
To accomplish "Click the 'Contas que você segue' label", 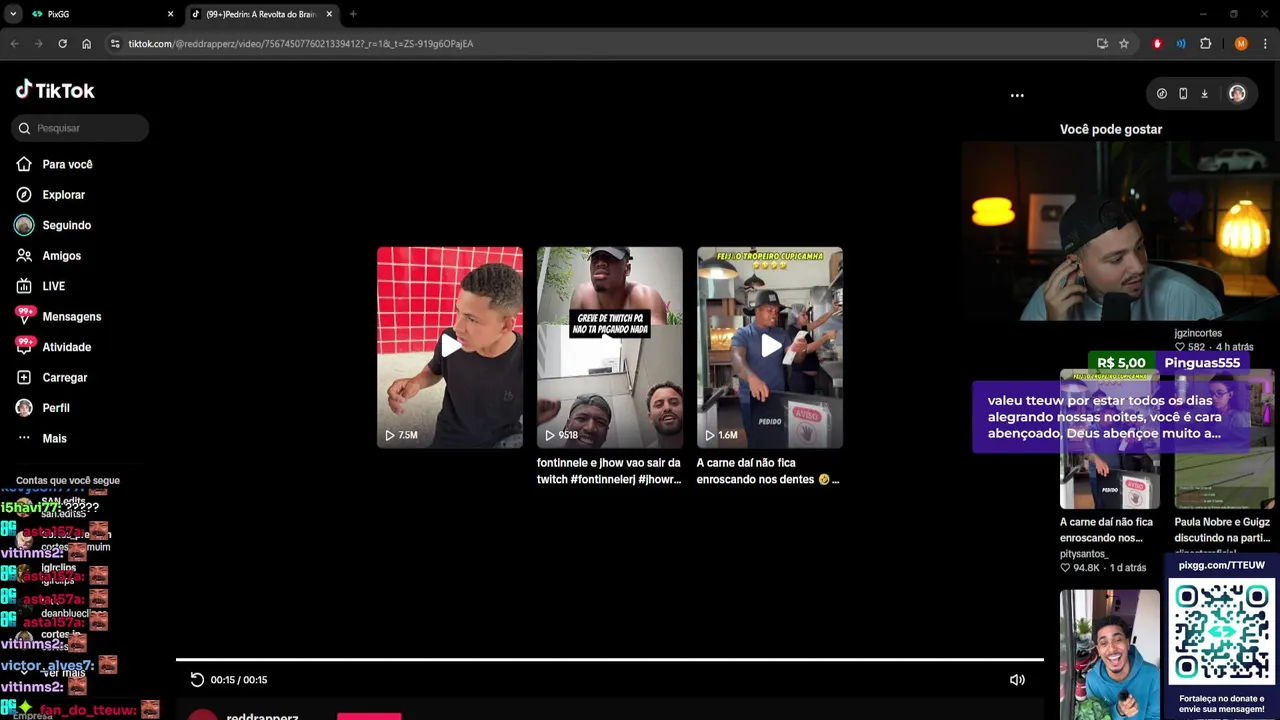I will (x=68, y=481).
